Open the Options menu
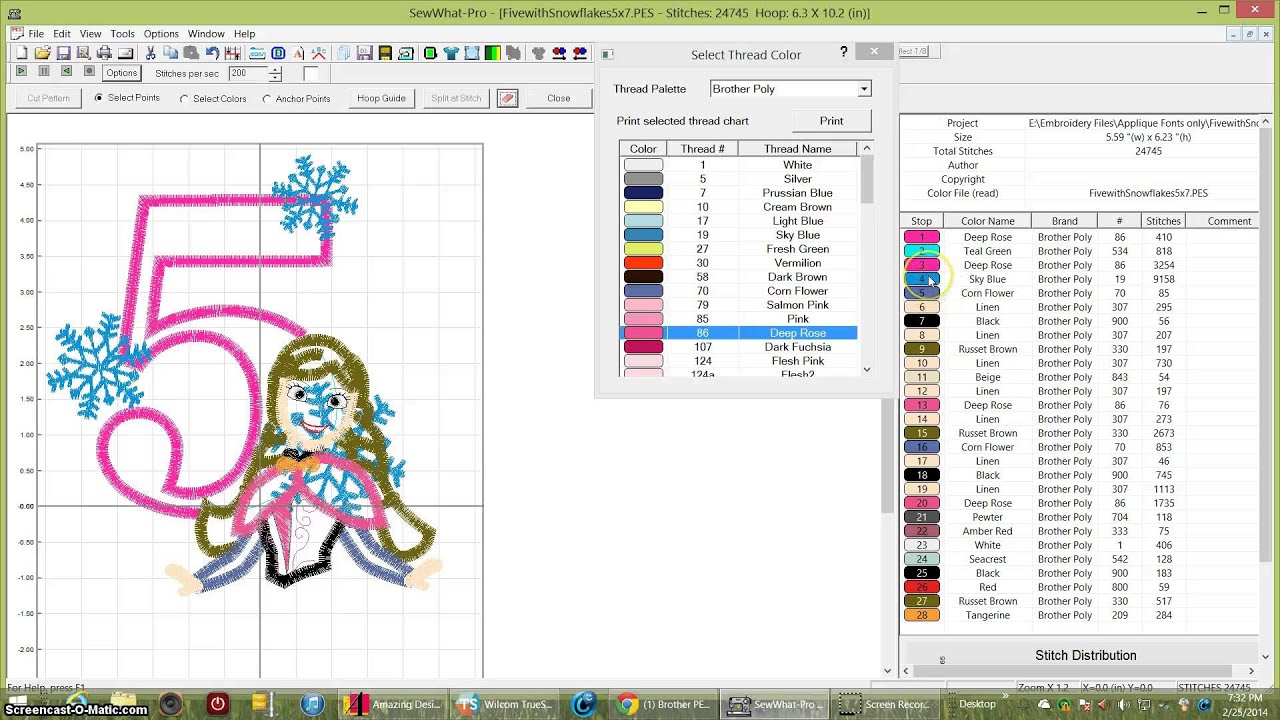 [160, 34]
